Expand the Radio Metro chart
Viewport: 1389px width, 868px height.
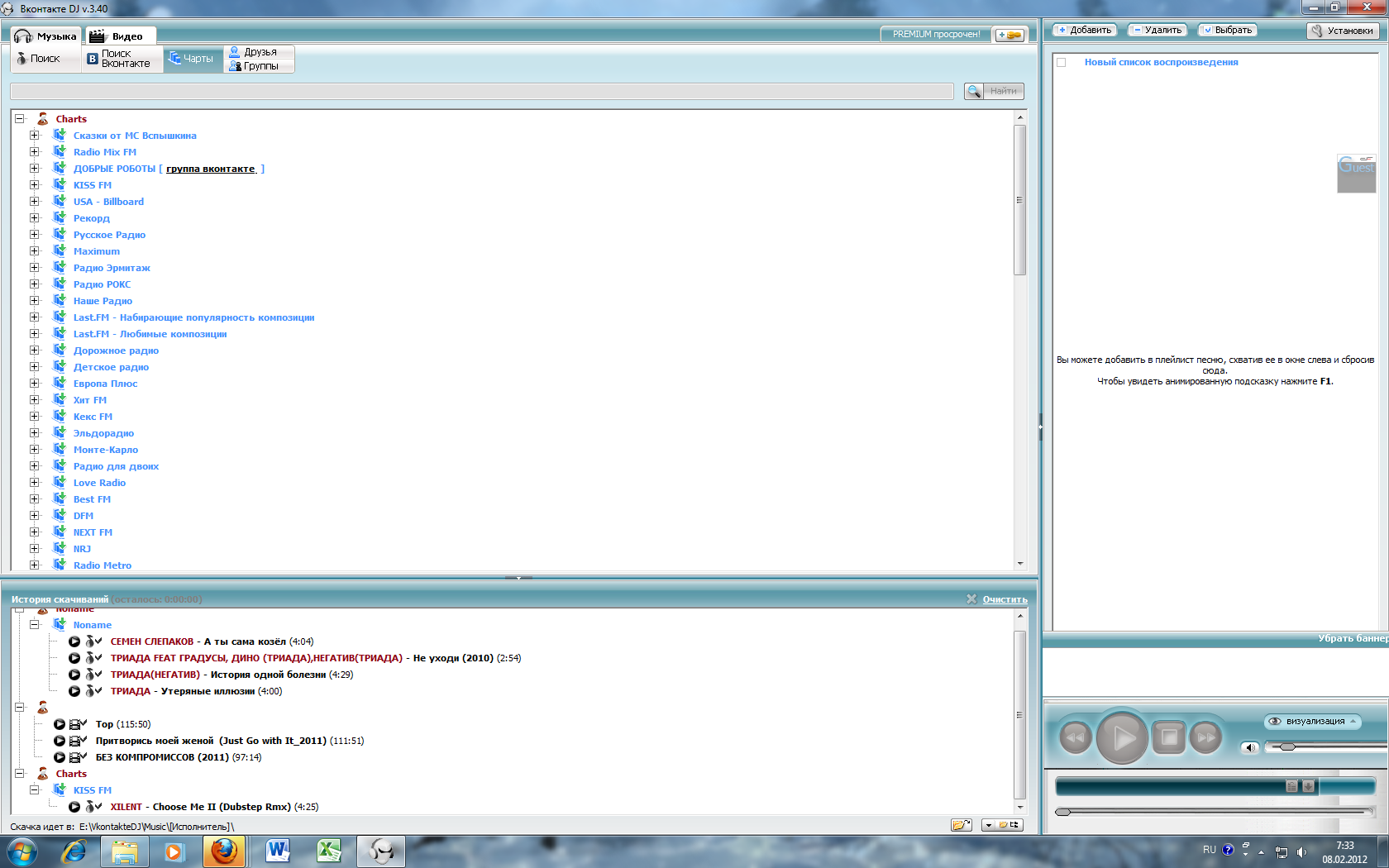point(34,565)
